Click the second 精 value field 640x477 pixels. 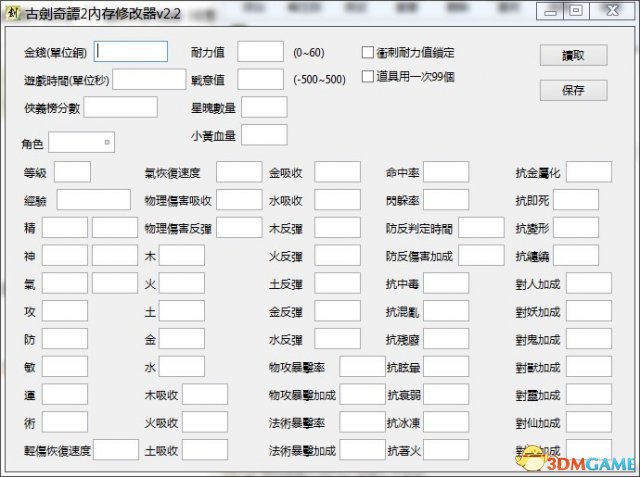pyautogui.click(x=115, y=227)
